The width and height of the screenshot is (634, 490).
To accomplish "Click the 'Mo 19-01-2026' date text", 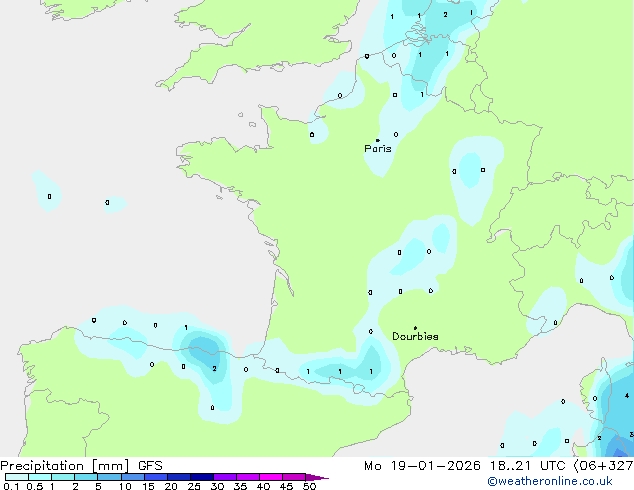I will [x=422, y=466].
